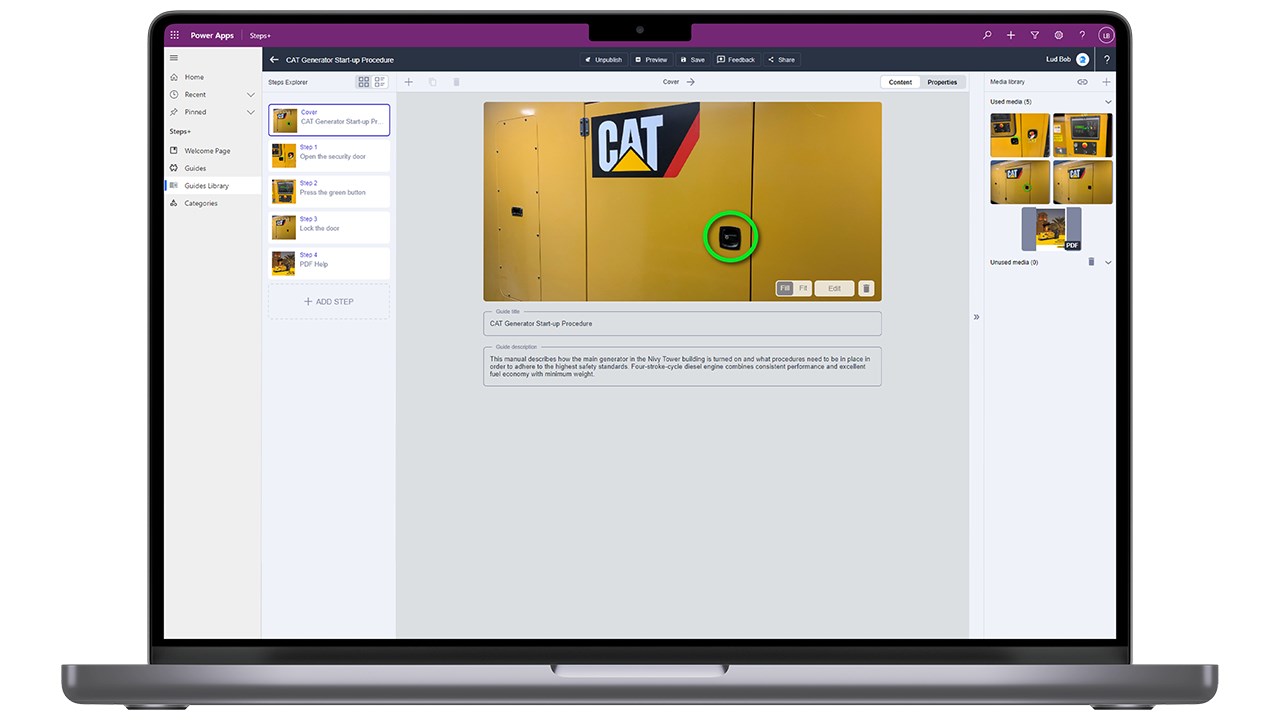Expand the Unused media section
The width and height of the screenshot is (1280, 720).
[x=1108, y=263]
